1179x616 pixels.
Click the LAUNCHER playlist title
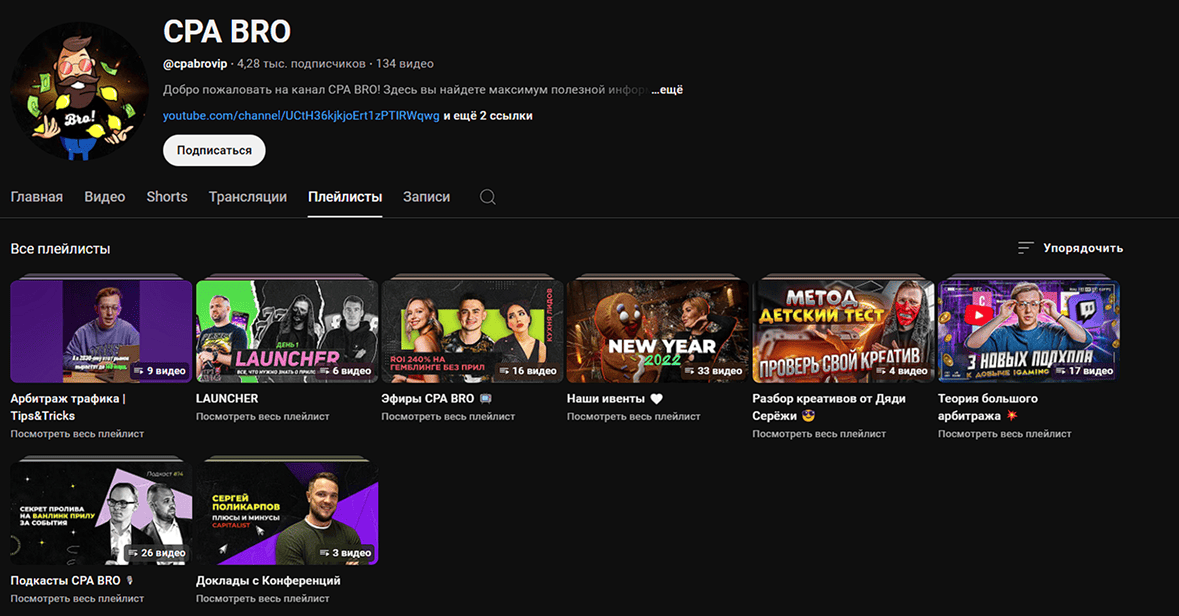(x=227, y=399)
